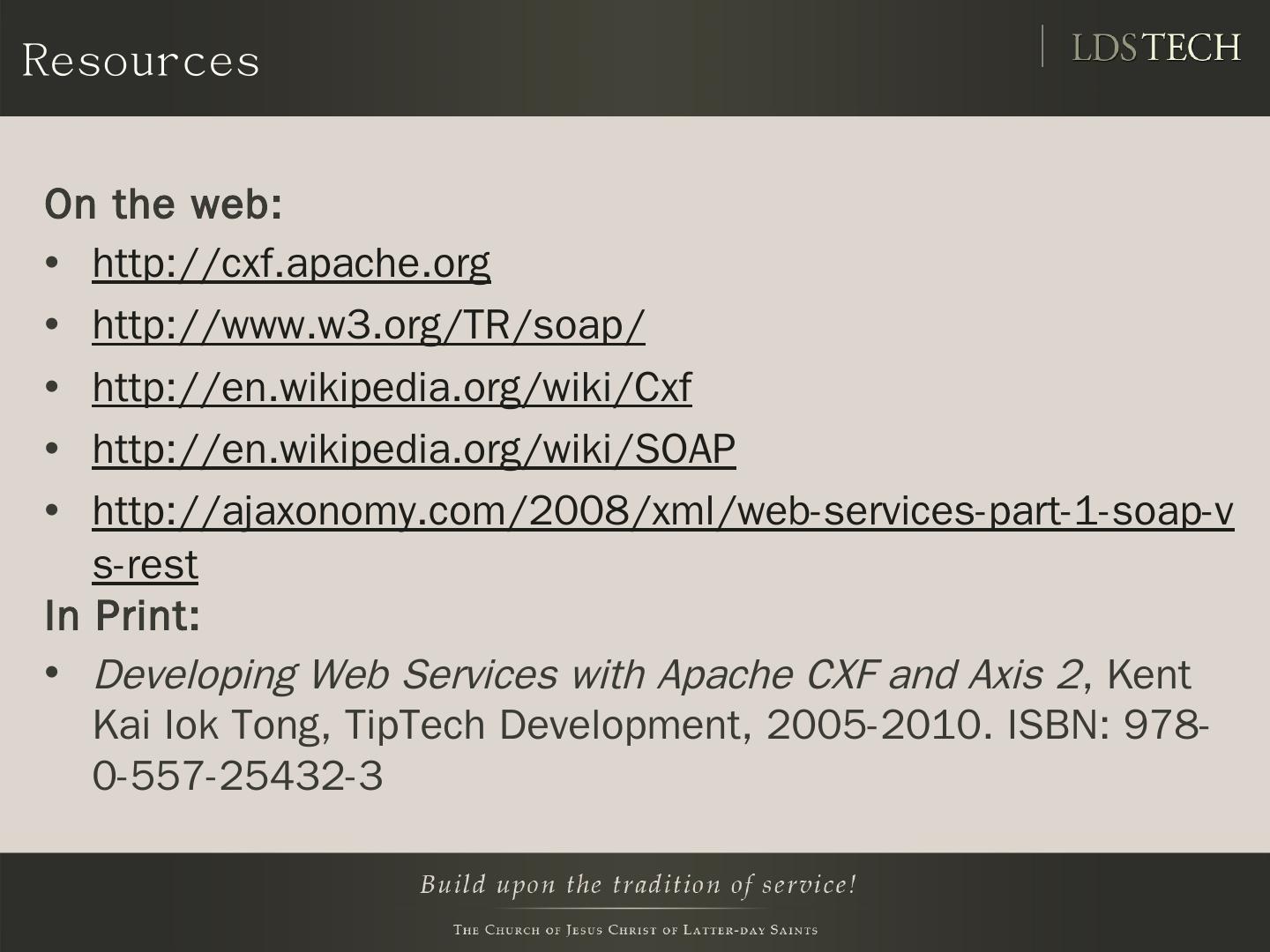
Task: Open the cxf.apache.org link
Action: point(291,263)
